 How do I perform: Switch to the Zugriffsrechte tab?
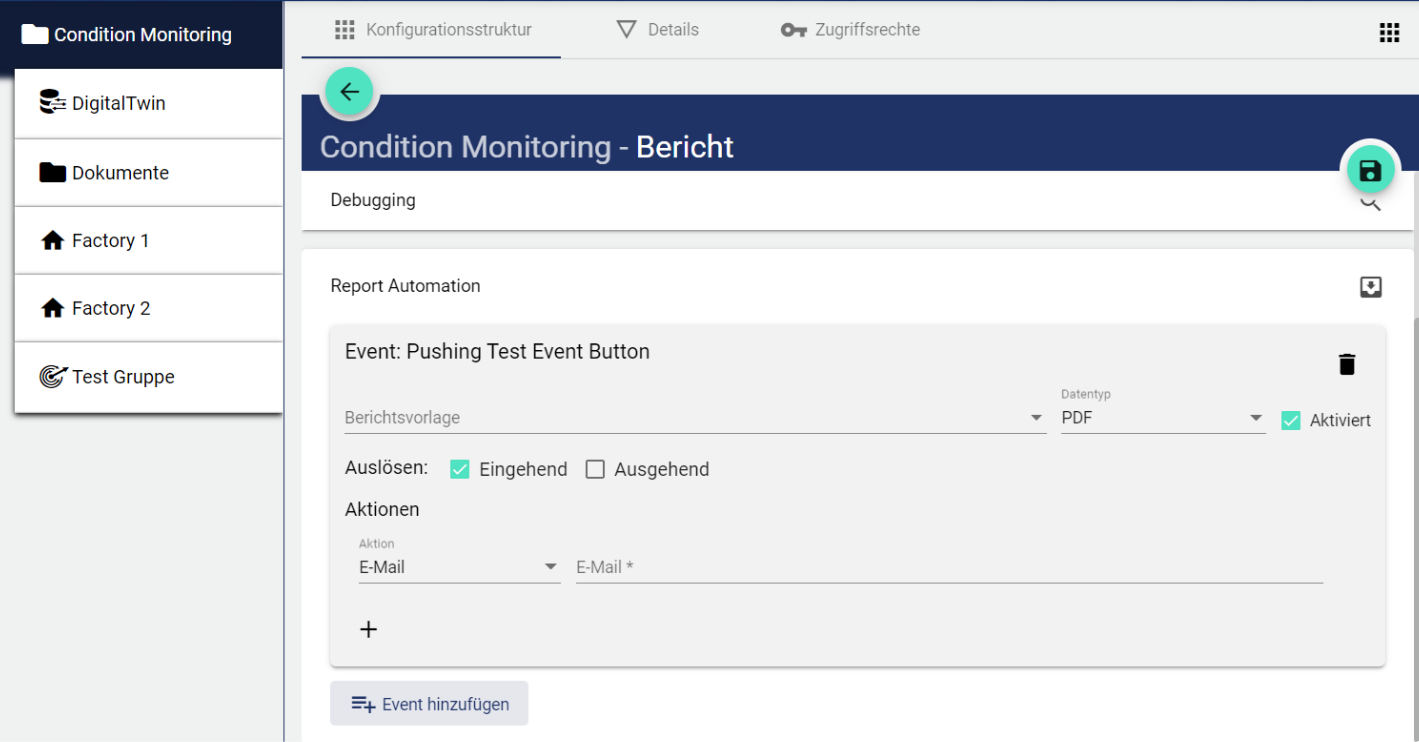point(850,30)
